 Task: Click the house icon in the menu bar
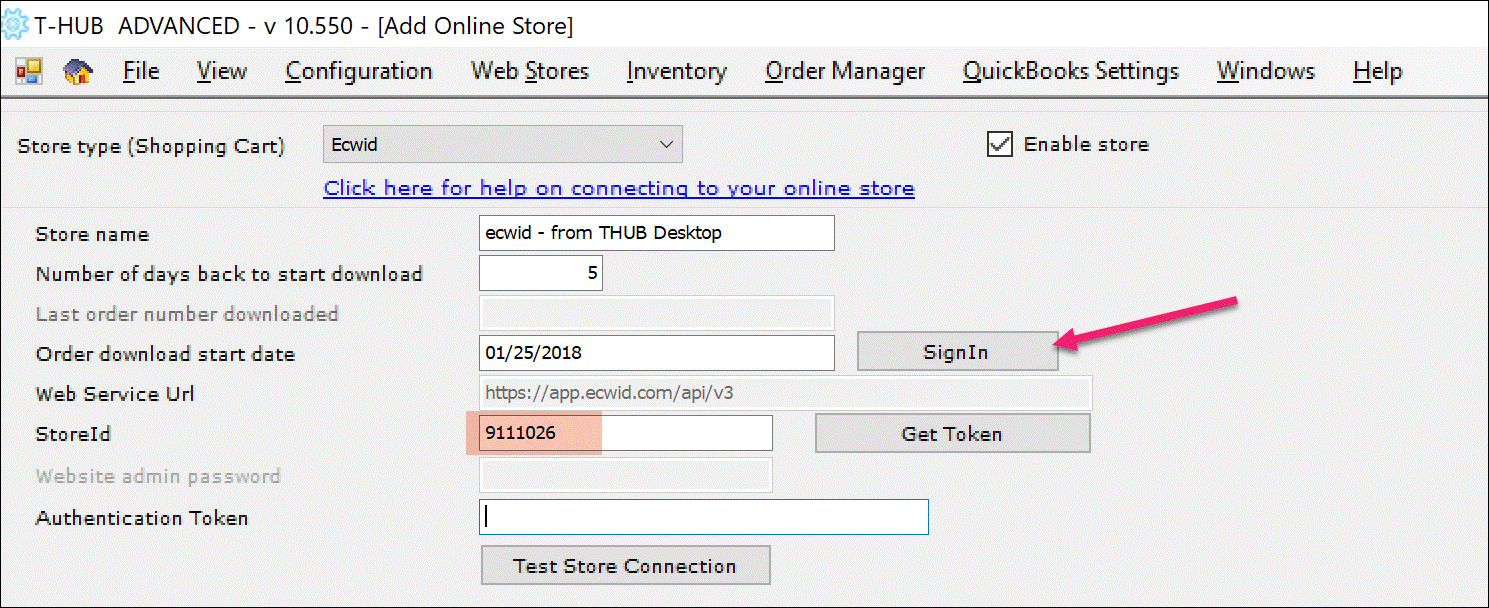[78, 72]
